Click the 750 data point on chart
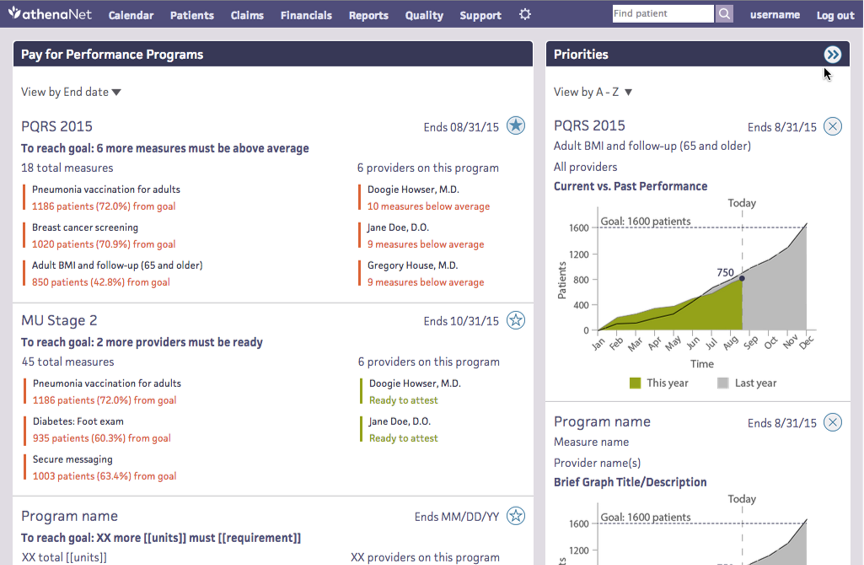The width and height of the screenshot is (864, 565). click(741, 278)
